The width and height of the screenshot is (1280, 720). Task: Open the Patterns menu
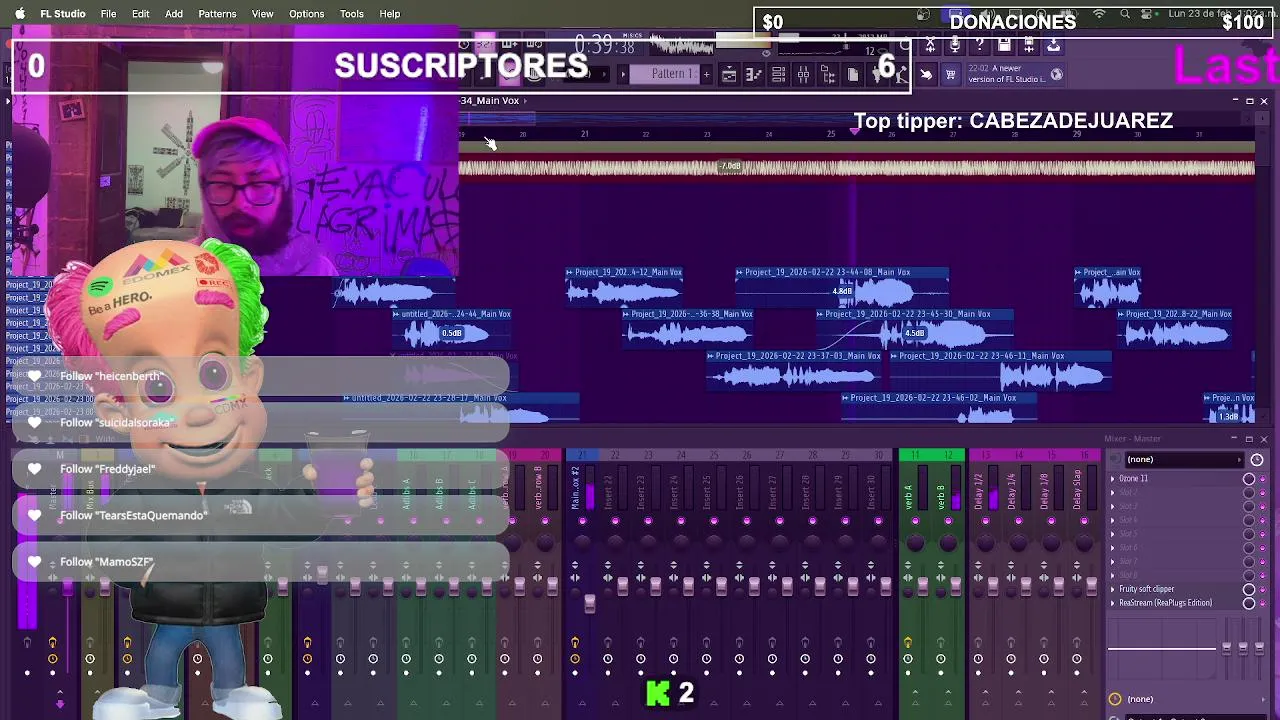point(217,14)
